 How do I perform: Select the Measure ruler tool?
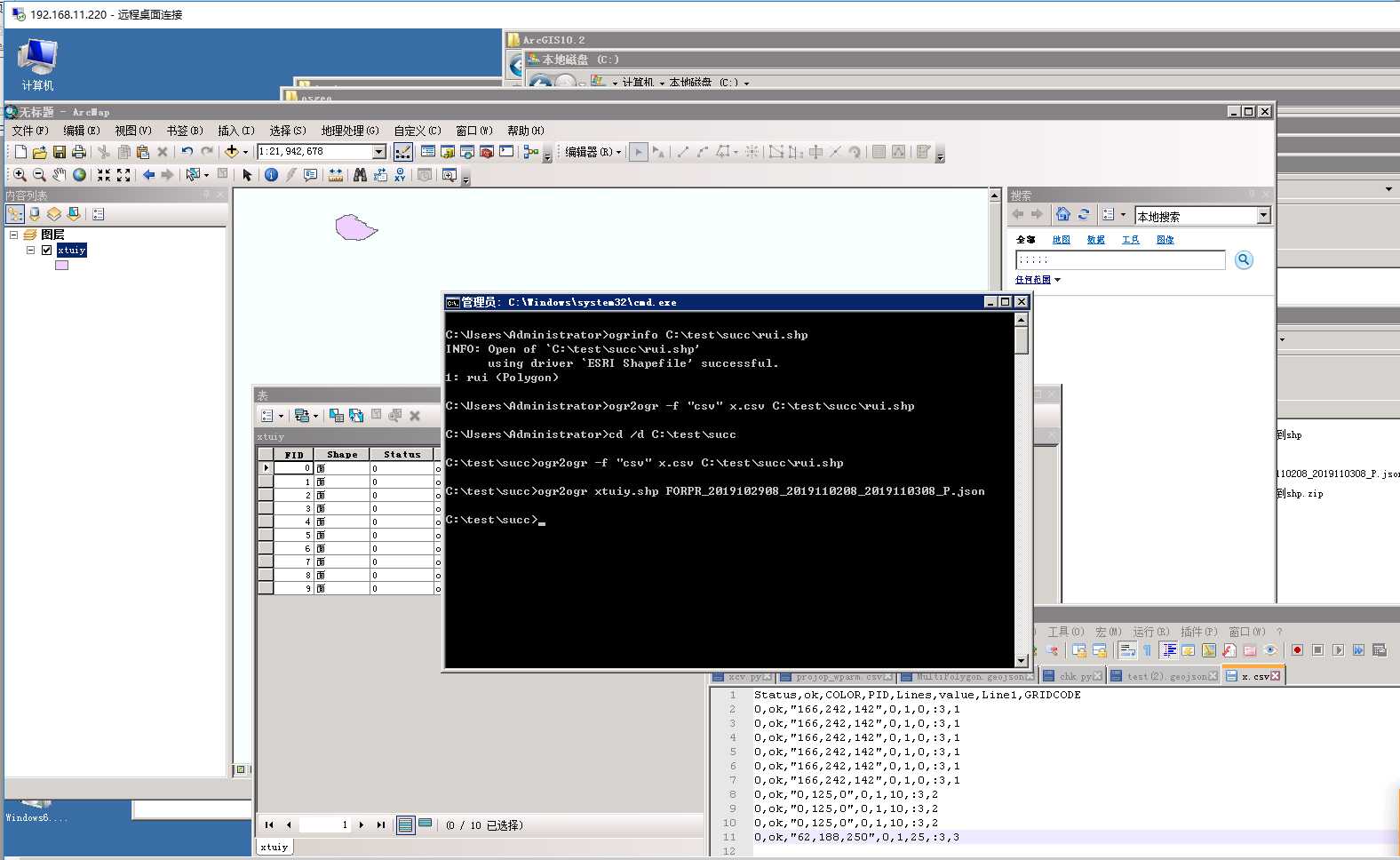(335, 175)
